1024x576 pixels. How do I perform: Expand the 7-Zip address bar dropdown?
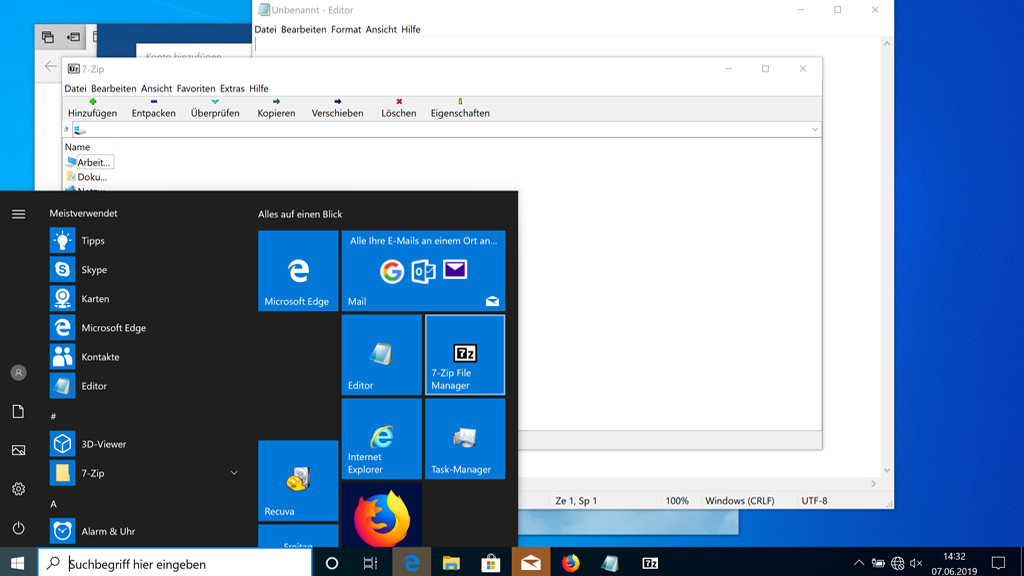click(814, 129)
